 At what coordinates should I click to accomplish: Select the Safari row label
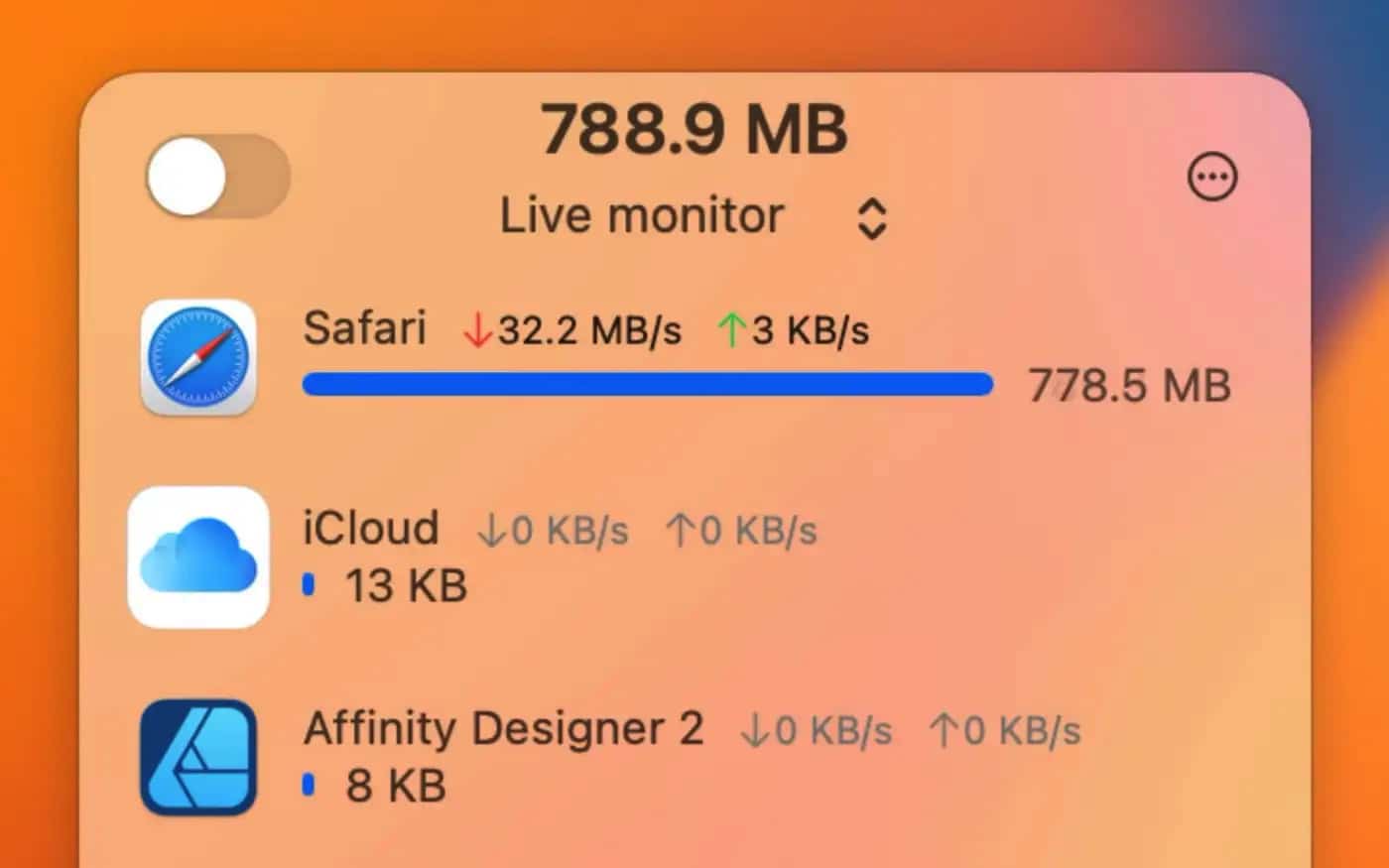364,328
